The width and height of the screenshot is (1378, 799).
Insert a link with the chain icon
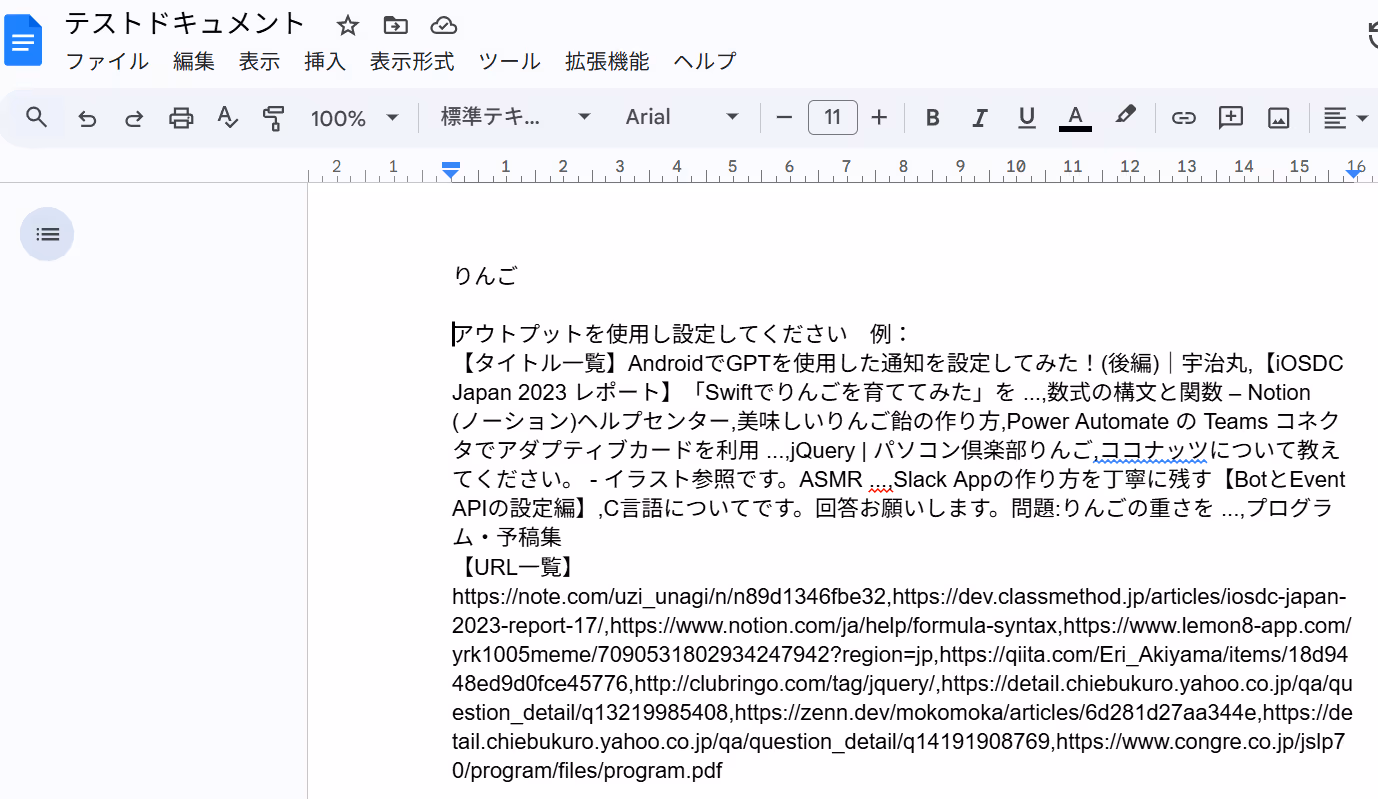pyautogui.click(x=1183, y=118)
